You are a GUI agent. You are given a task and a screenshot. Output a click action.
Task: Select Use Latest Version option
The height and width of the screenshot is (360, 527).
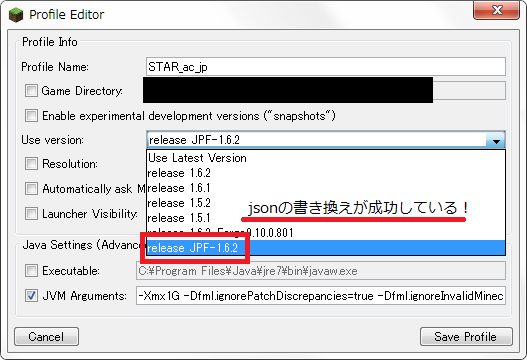tap(326, 158)
